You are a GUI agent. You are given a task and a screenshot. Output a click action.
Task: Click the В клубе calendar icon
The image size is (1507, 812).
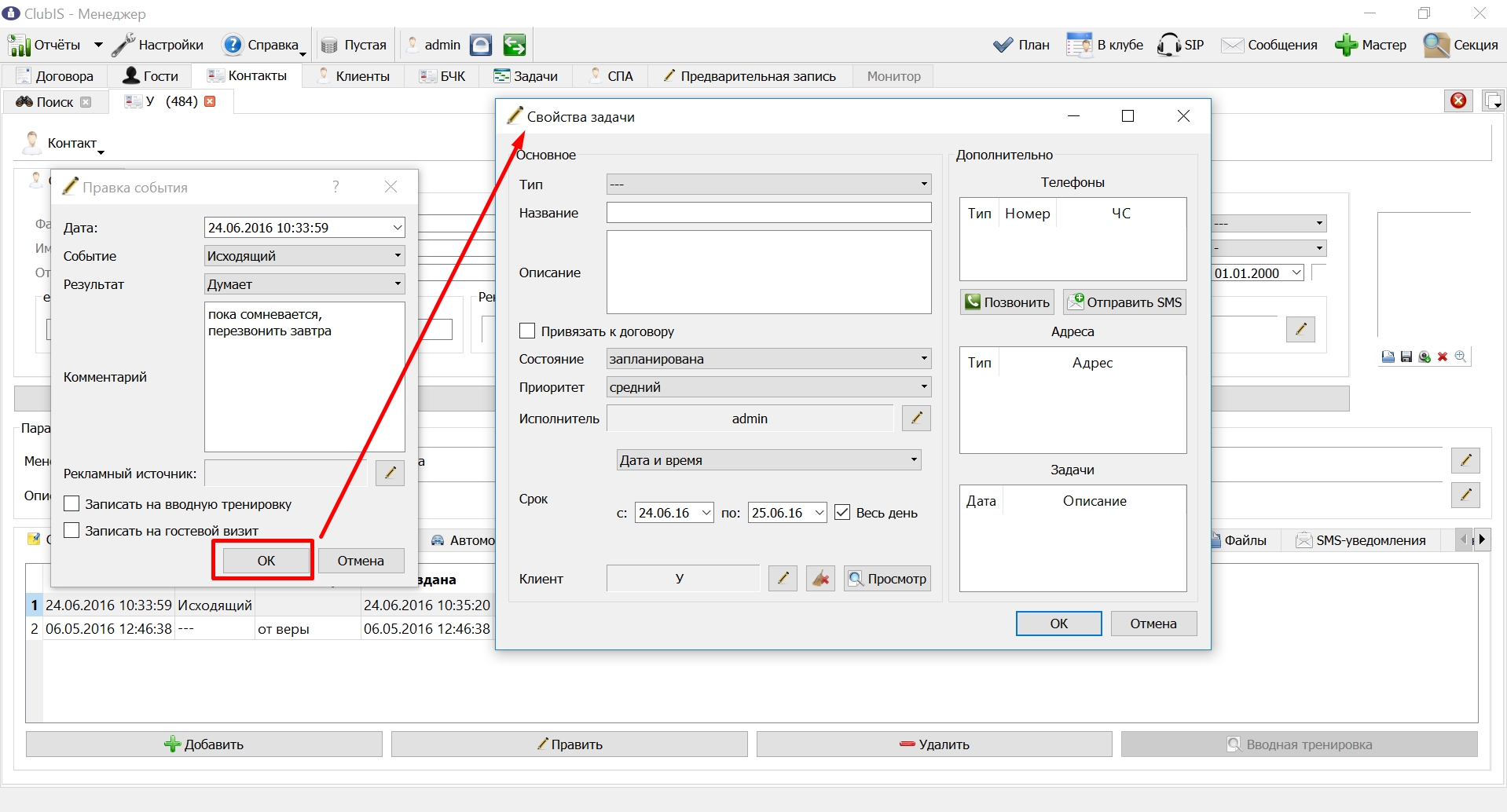click(x=1079, y=45)
